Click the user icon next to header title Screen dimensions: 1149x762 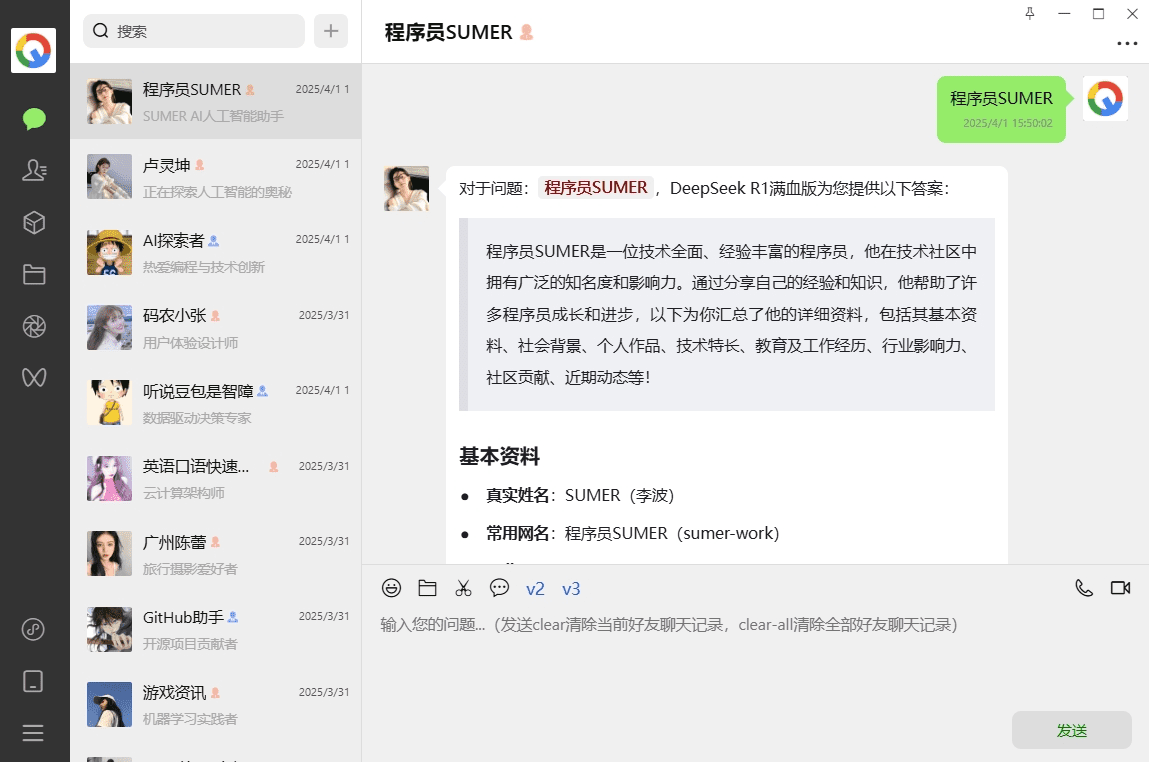coord(526,32)
